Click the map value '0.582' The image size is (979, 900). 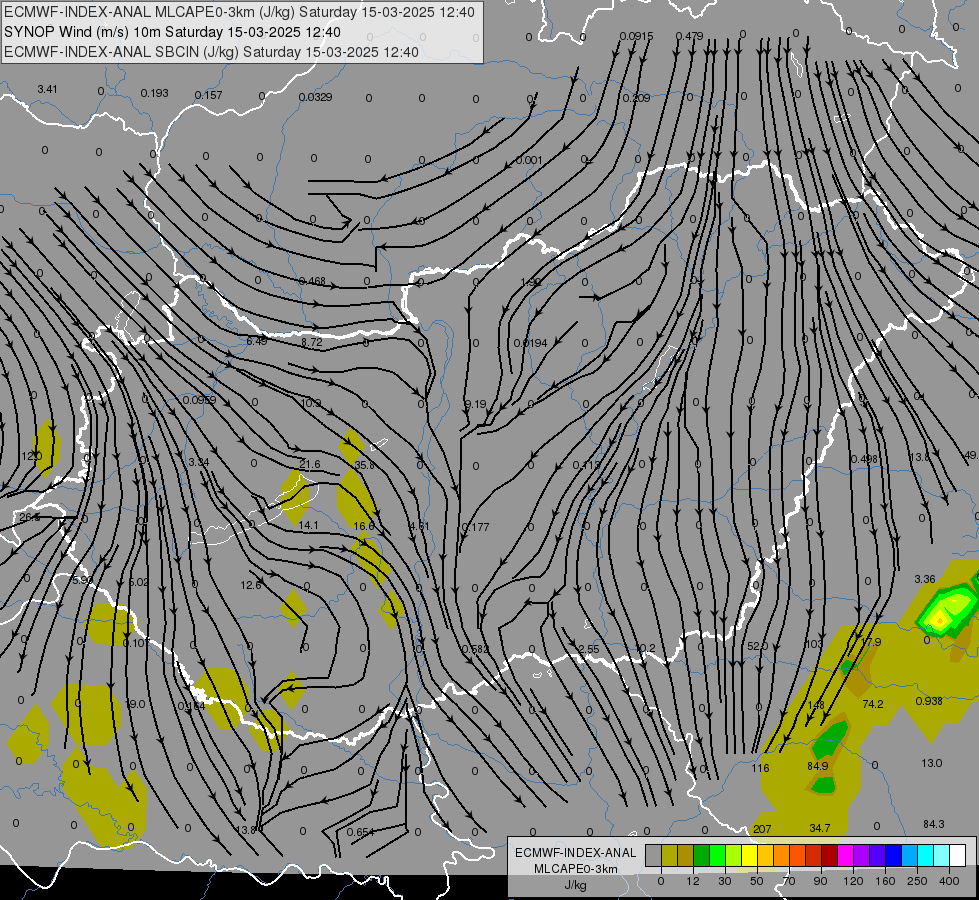[x=475, y=650]
